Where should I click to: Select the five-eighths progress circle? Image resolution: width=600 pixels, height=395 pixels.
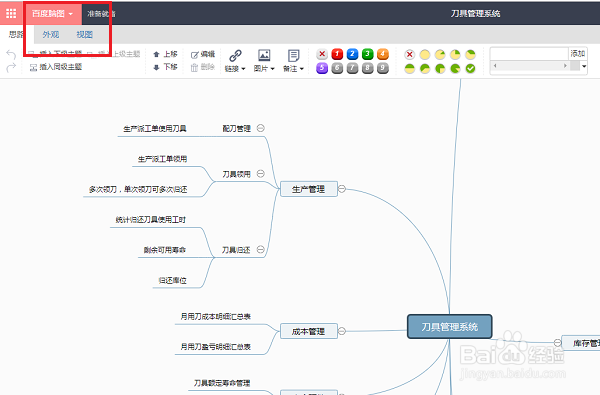(x=425, y=69)
